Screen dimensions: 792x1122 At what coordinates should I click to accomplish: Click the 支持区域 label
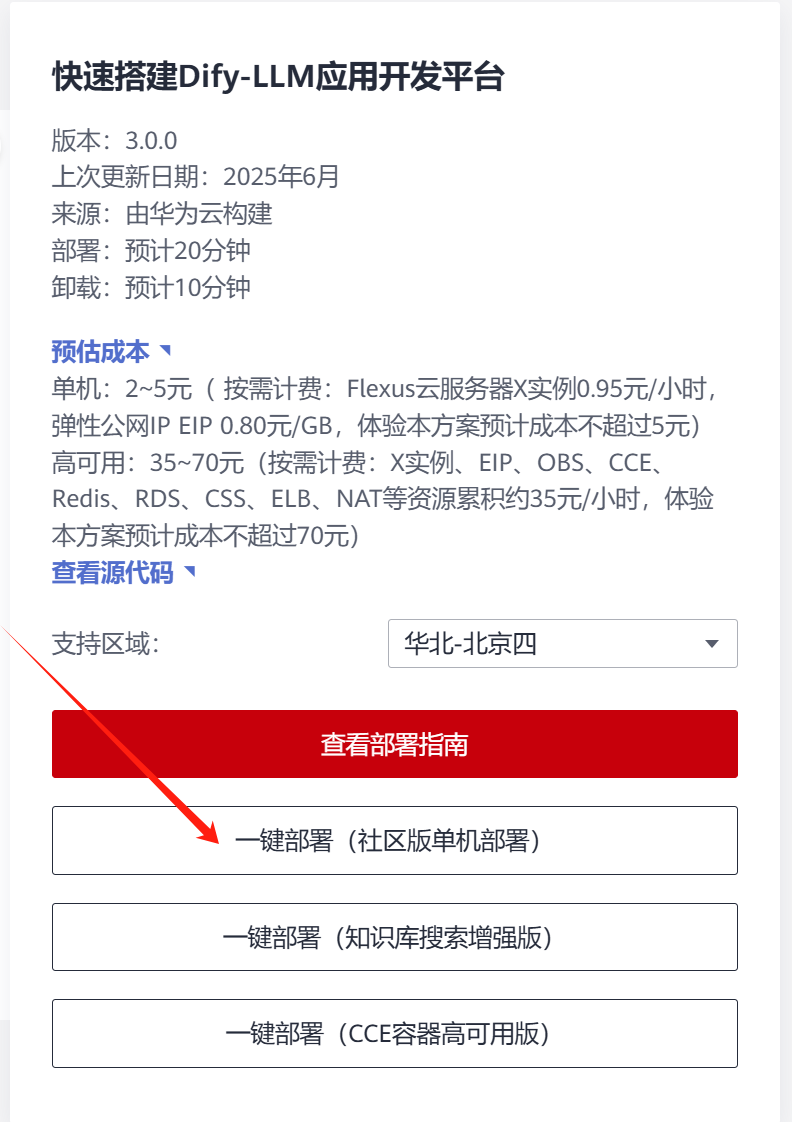tap(105, 644)
